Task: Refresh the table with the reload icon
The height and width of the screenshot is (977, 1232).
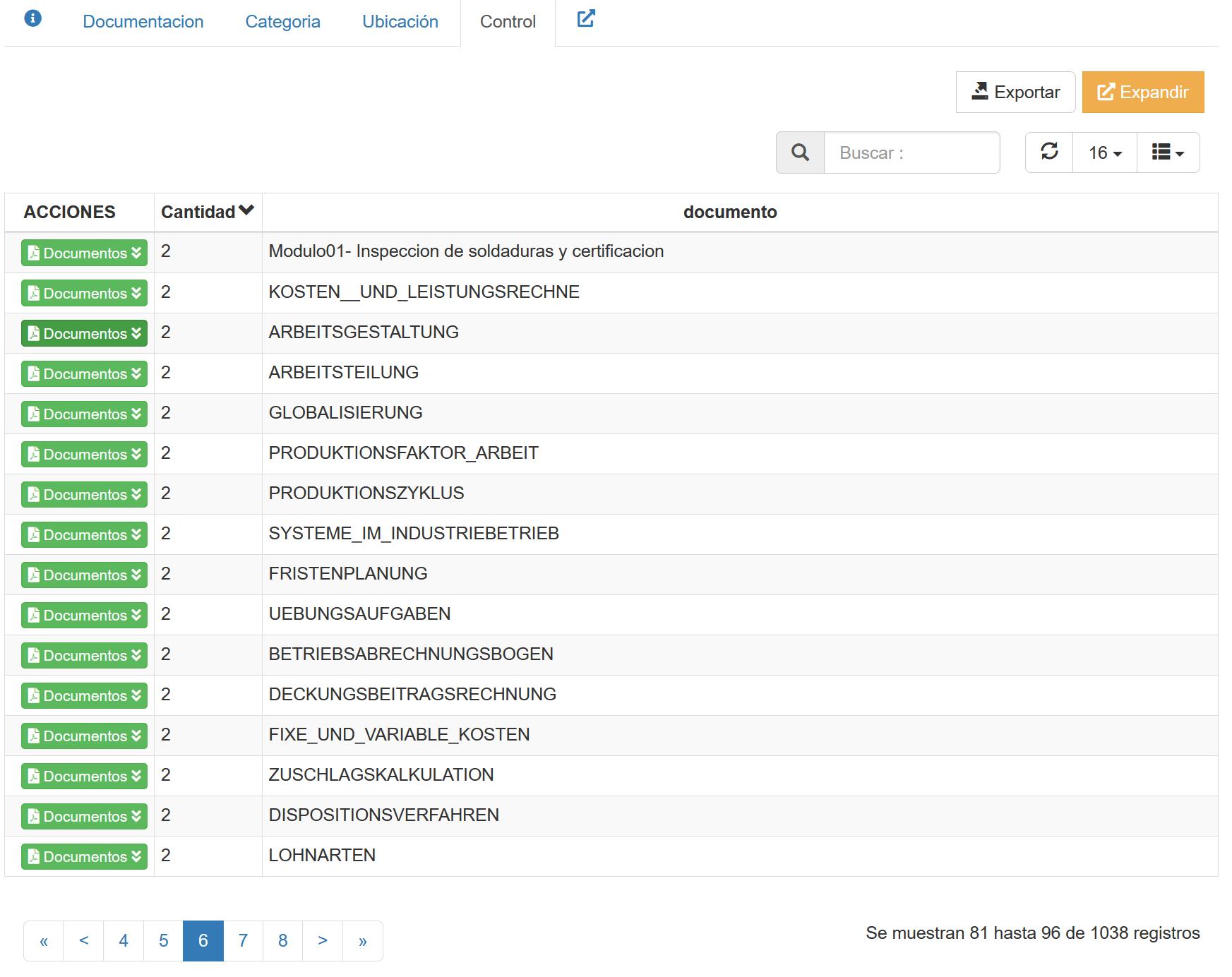Action: tap(1049, 152)
